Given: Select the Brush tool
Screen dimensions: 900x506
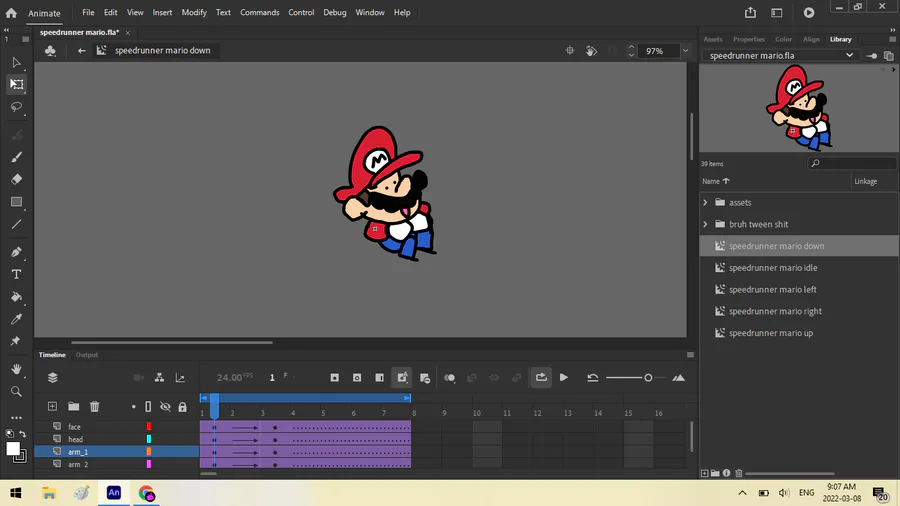Looking at the screenshot, I should tap(16, 157).
